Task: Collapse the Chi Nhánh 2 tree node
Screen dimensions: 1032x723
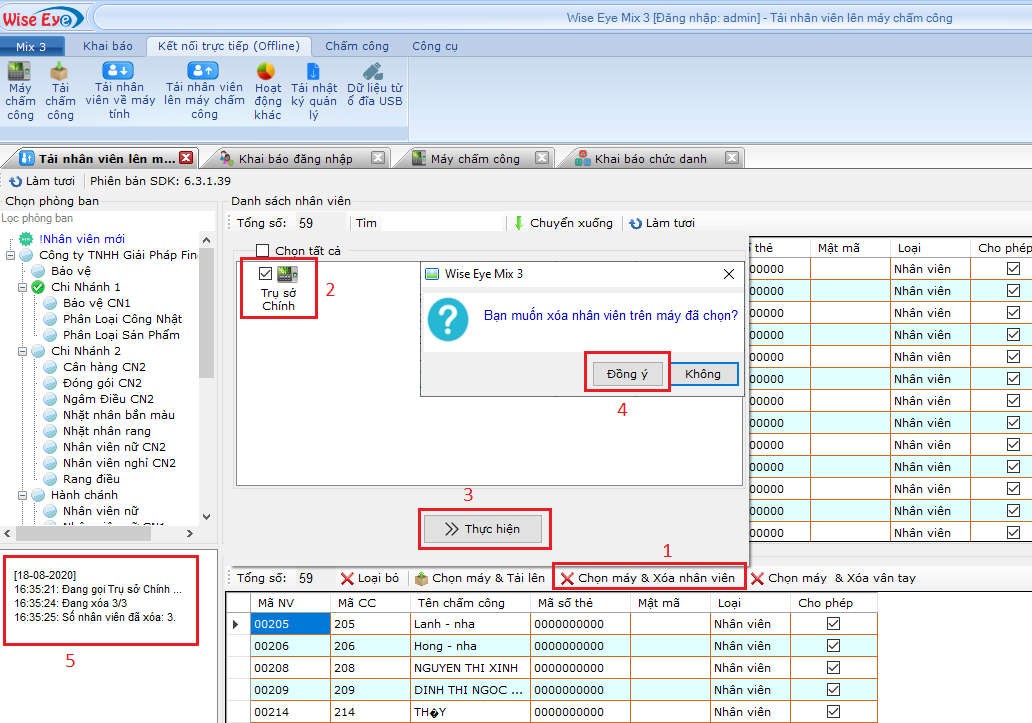Action: [22, 351]
